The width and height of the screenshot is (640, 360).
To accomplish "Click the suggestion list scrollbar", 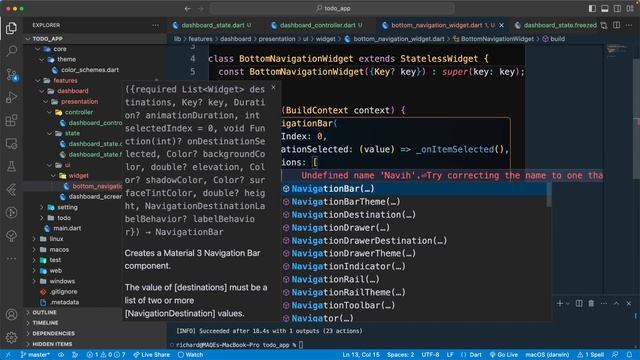I will pos(549,195).
